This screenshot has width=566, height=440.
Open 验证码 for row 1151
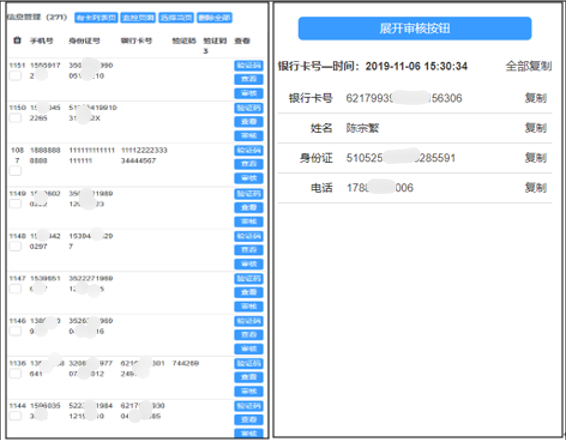click(249, 65)
